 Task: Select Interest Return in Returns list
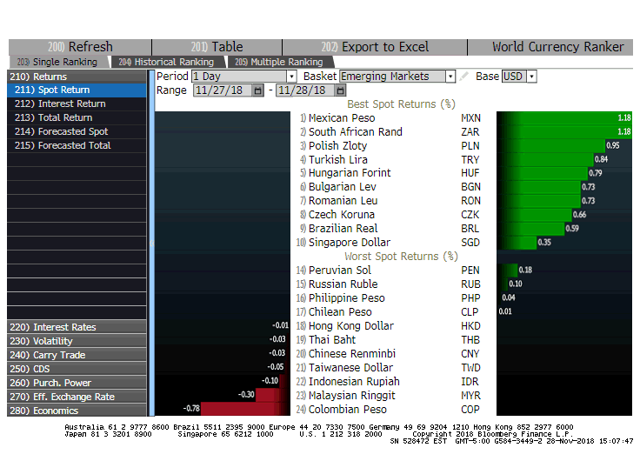77,104
